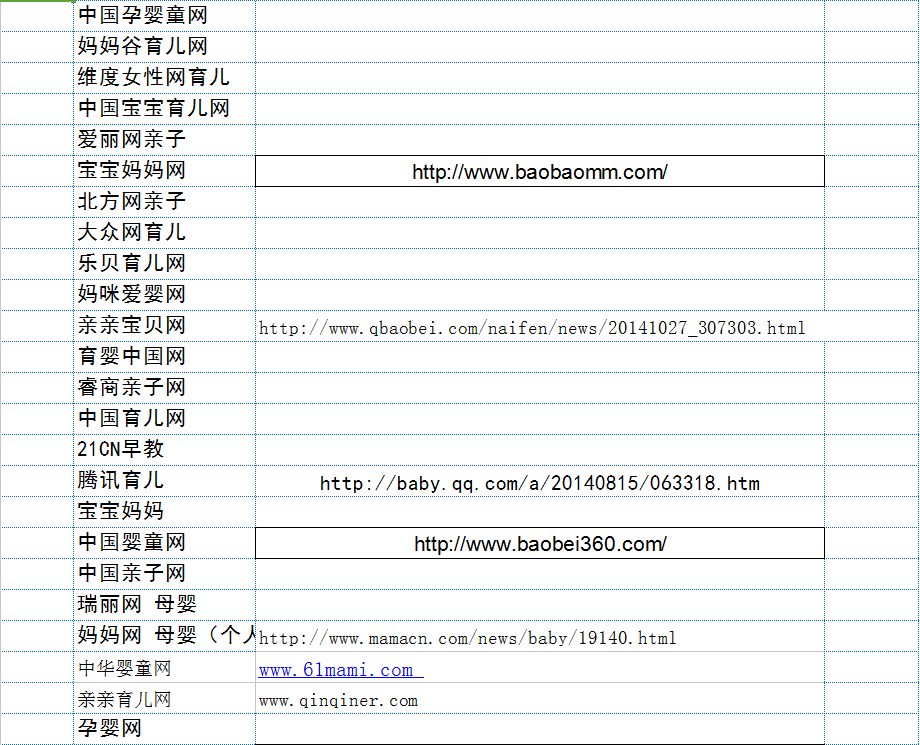Click the http://www.baobaomm.com/ cell
Screen dimensions: 920x745
click(x=540, y=171)
